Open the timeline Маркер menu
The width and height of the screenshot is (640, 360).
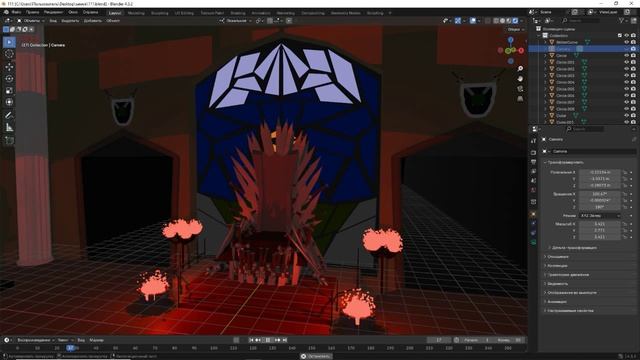coord(96,340)
